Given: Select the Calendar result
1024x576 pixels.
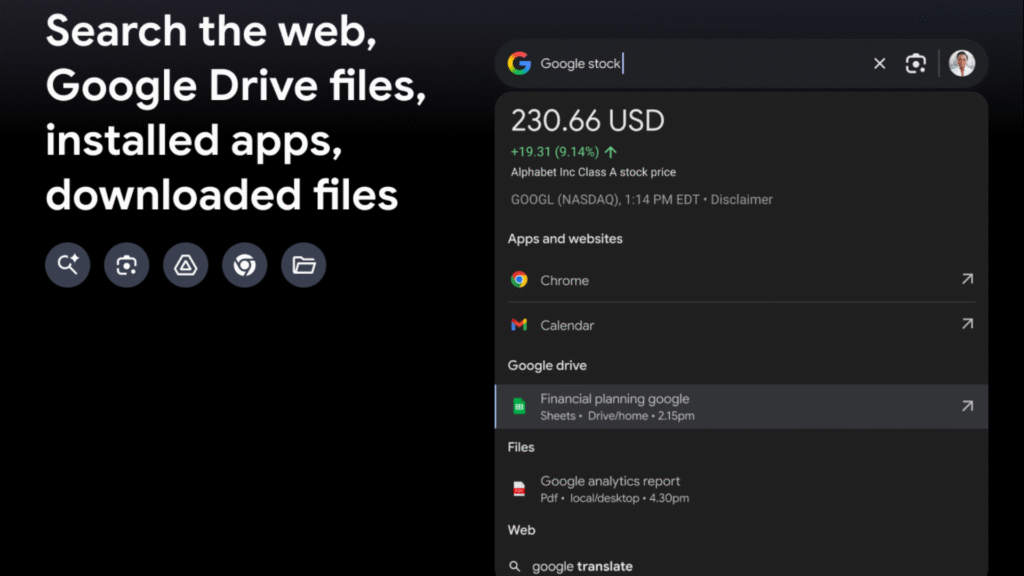Looking at the screenshot, I should (567, 325).
